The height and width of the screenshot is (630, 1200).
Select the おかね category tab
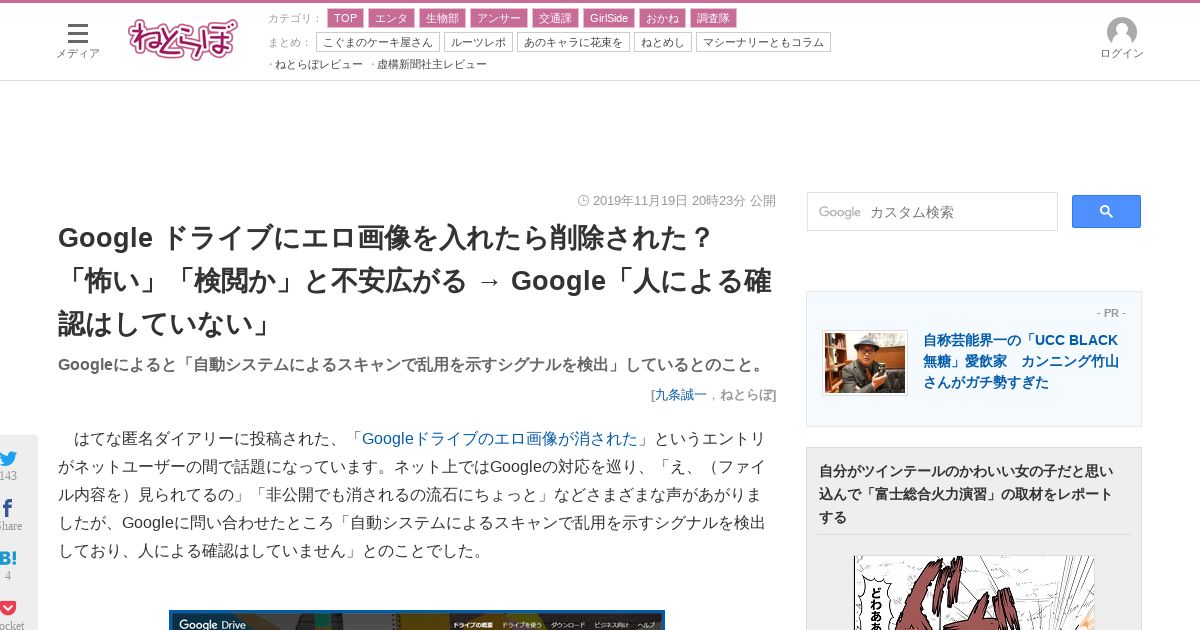coord(662,18)
